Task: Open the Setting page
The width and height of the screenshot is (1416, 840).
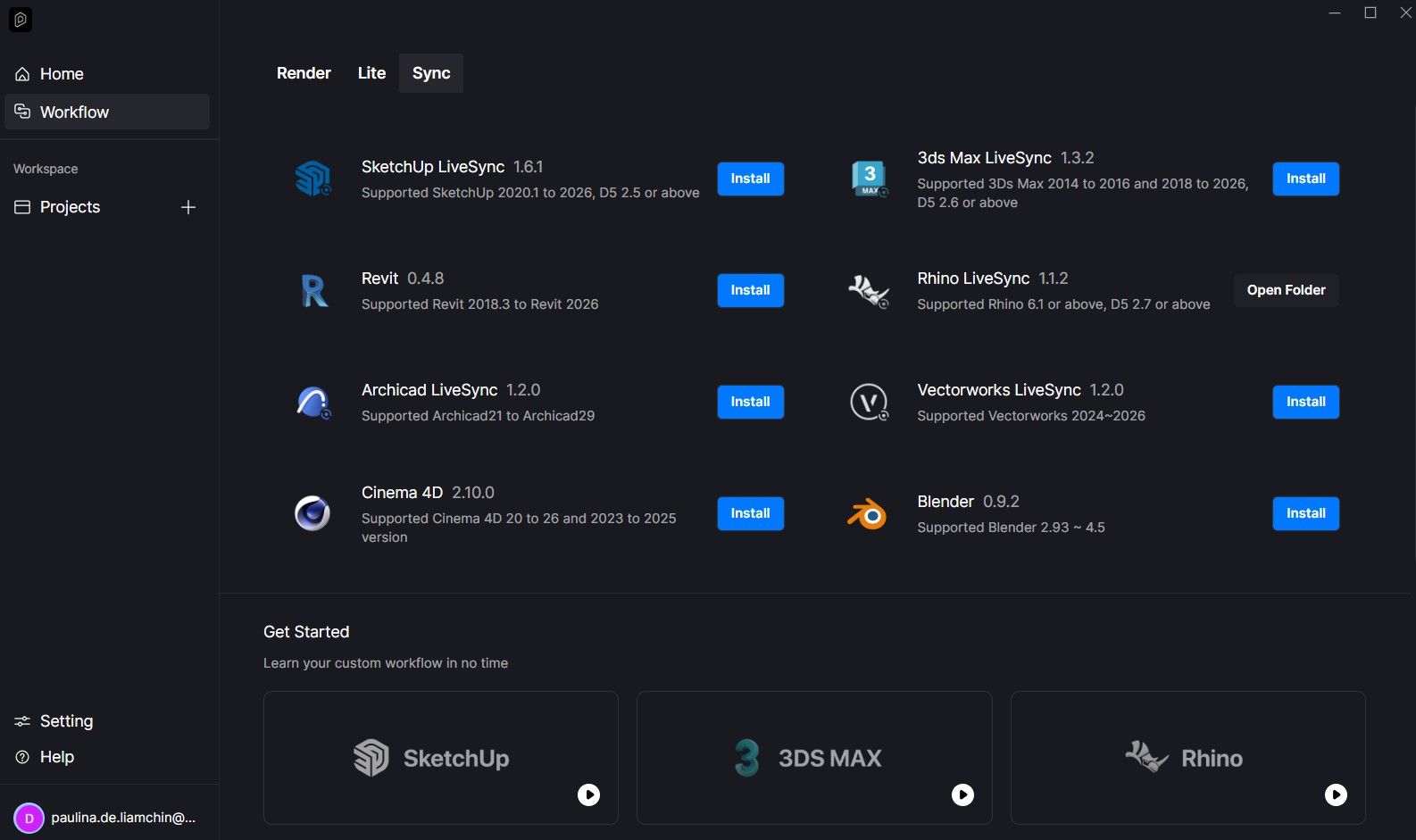Action: pyautogui.click(x=66, y=721)
